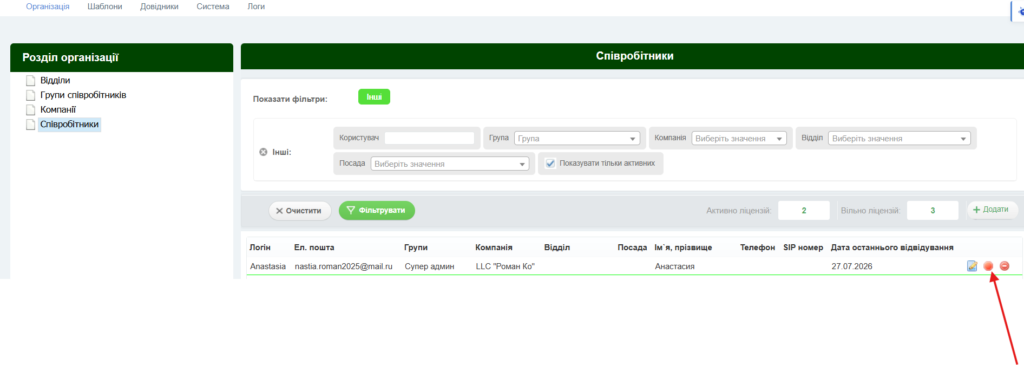This screenshot has width=1024, height=365.
Task: Select Групи співробітників tree item
Action: 84,95
